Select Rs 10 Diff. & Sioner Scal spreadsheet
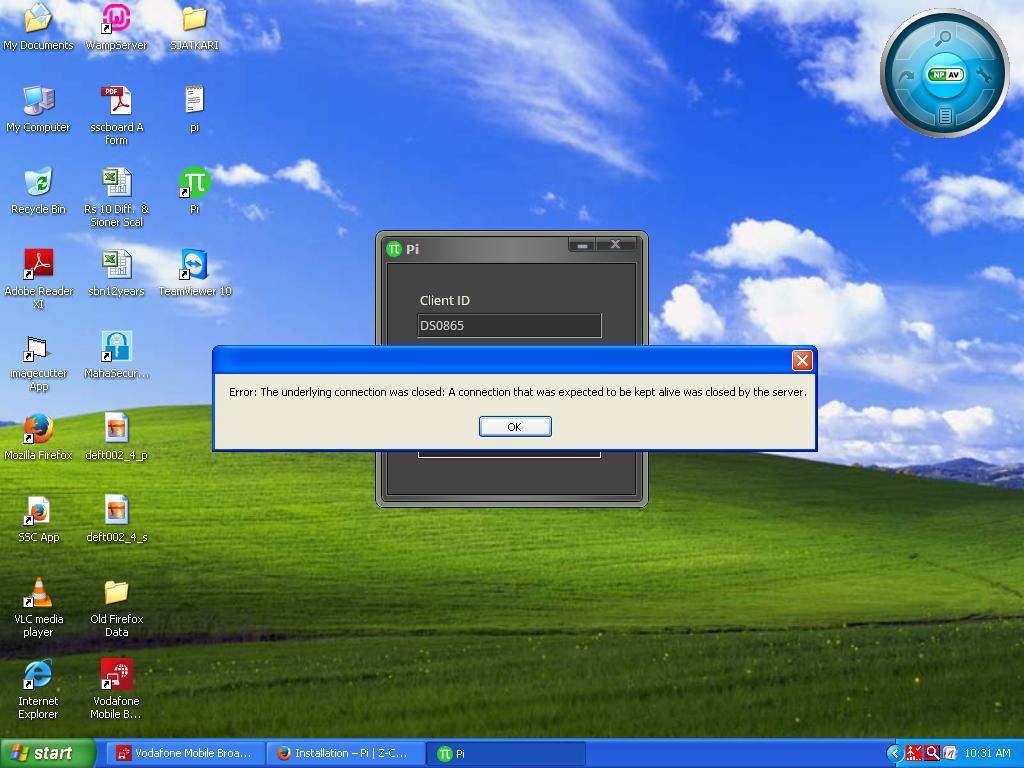 (116, 198)
